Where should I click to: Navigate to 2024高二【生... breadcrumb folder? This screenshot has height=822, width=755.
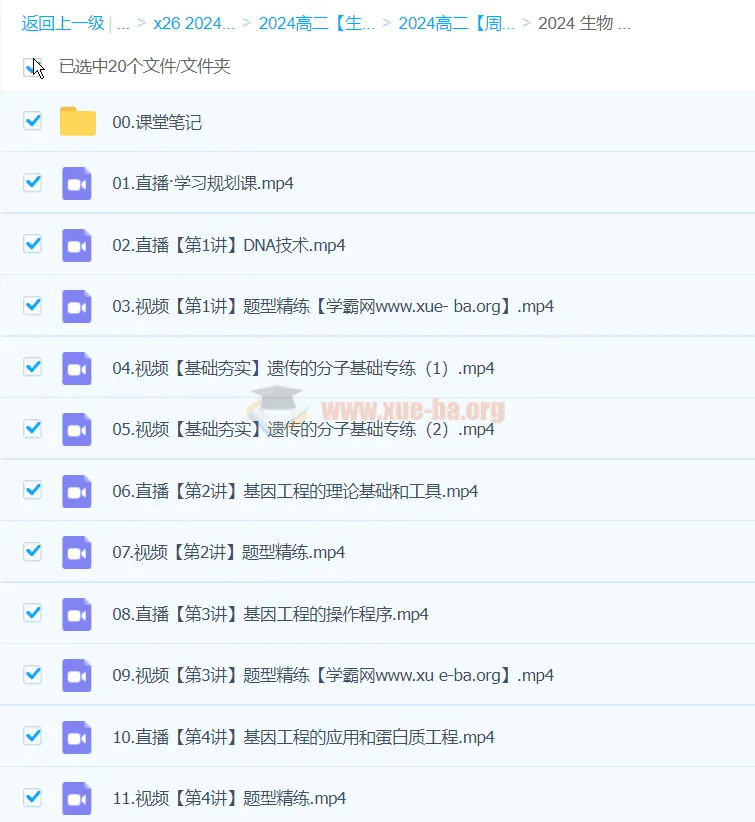317,24
